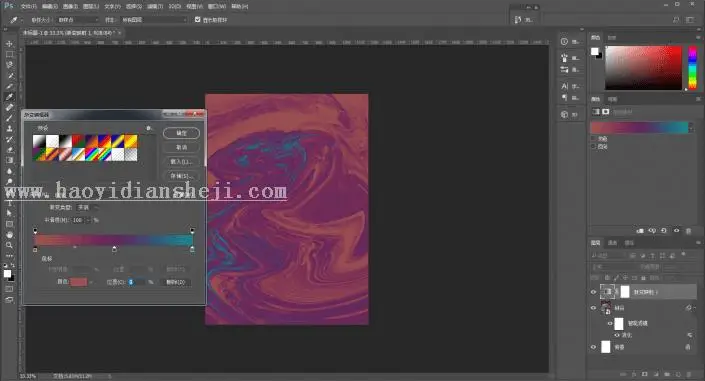Screen dimensions: 705x381
Task: Confirm gradient editor with the top OK button
Action: [x=181, y=133]
